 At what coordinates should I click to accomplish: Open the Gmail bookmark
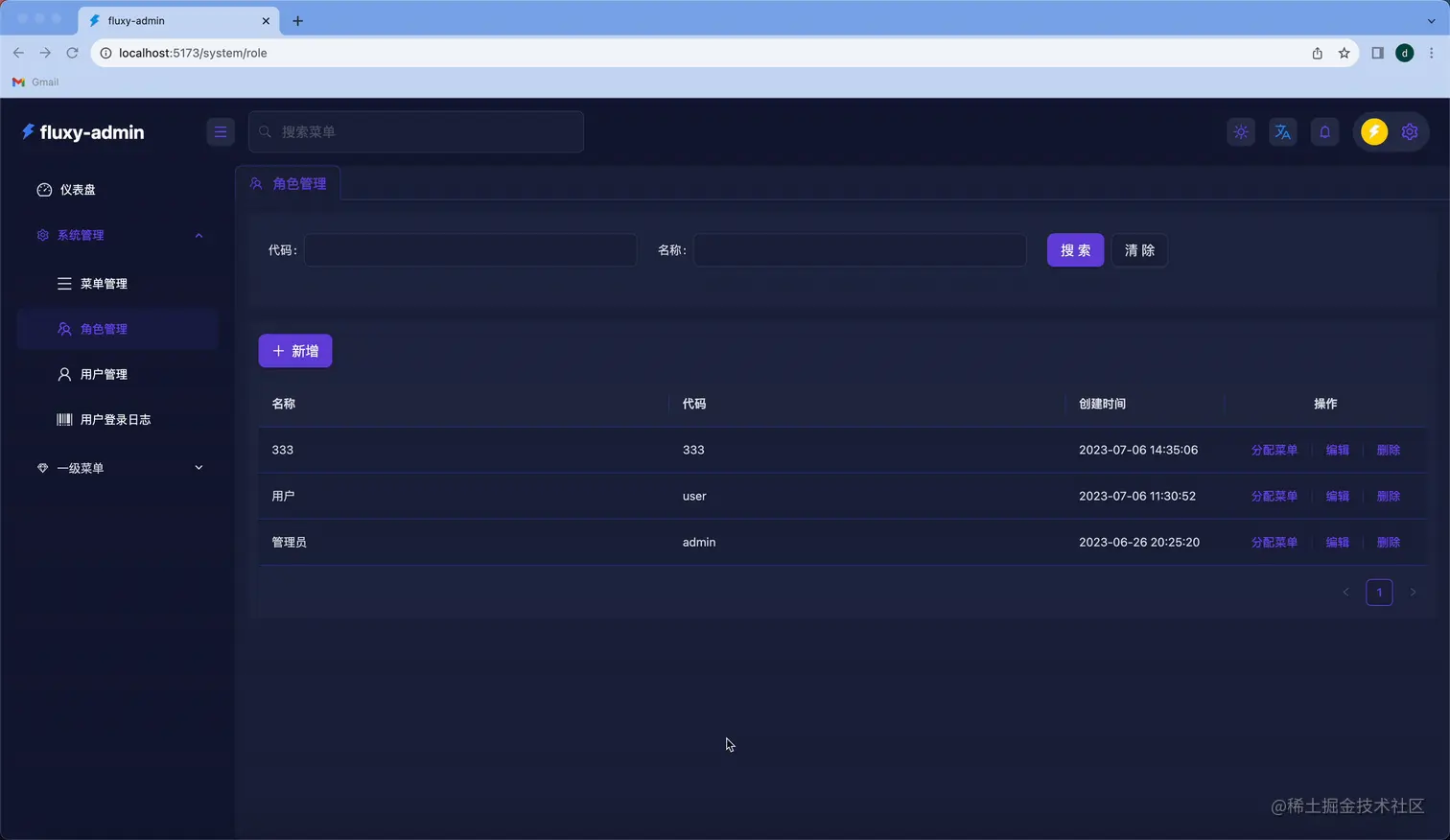click(35, 82)
